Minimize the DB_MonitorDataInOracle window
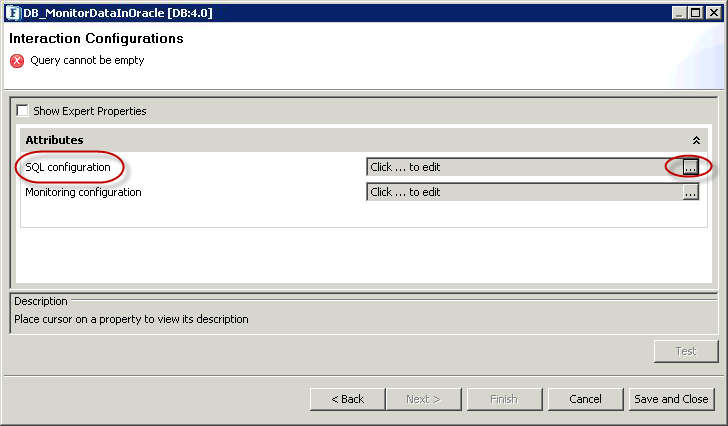Screen dimensions: 728x426 [x=679, y=13]
